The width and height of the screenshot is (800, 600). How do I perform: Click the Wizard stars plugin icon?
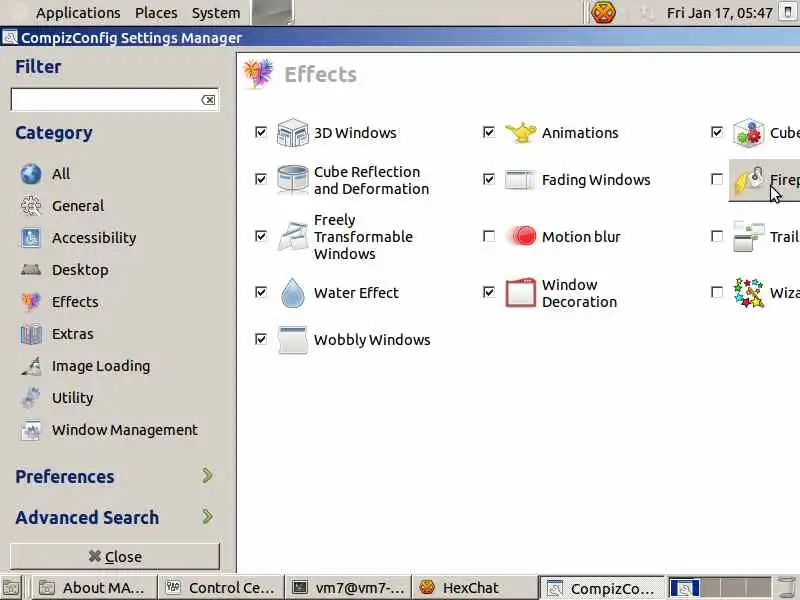[x=748, y=293]
